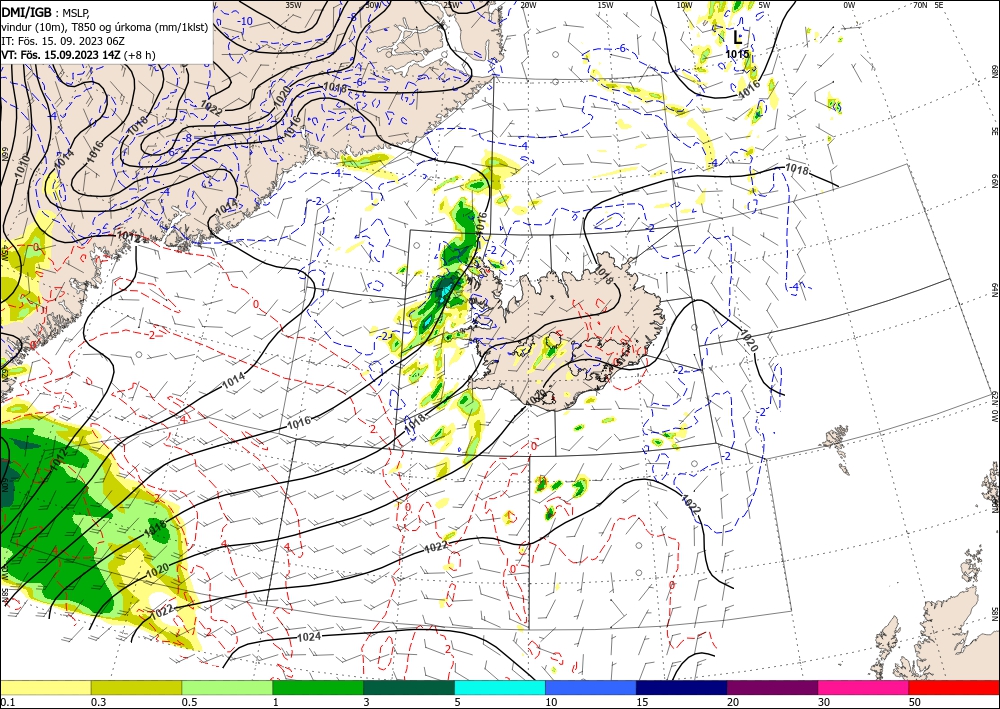Screen dimensions: 1000x709
Task: Click the '15W' longitude label
Action: [605, 5]
